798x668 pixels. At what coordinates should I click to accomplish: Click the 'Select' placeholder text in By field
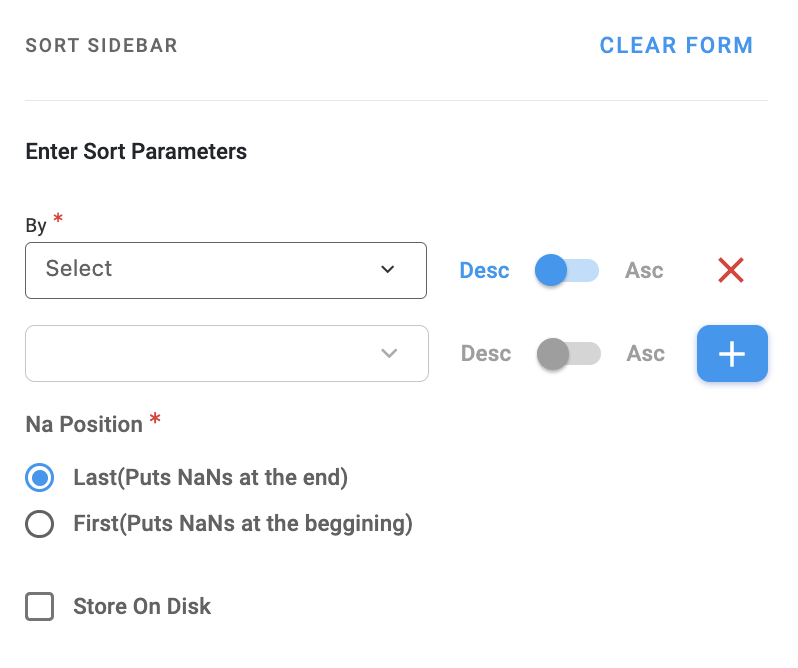coord(79,269)
